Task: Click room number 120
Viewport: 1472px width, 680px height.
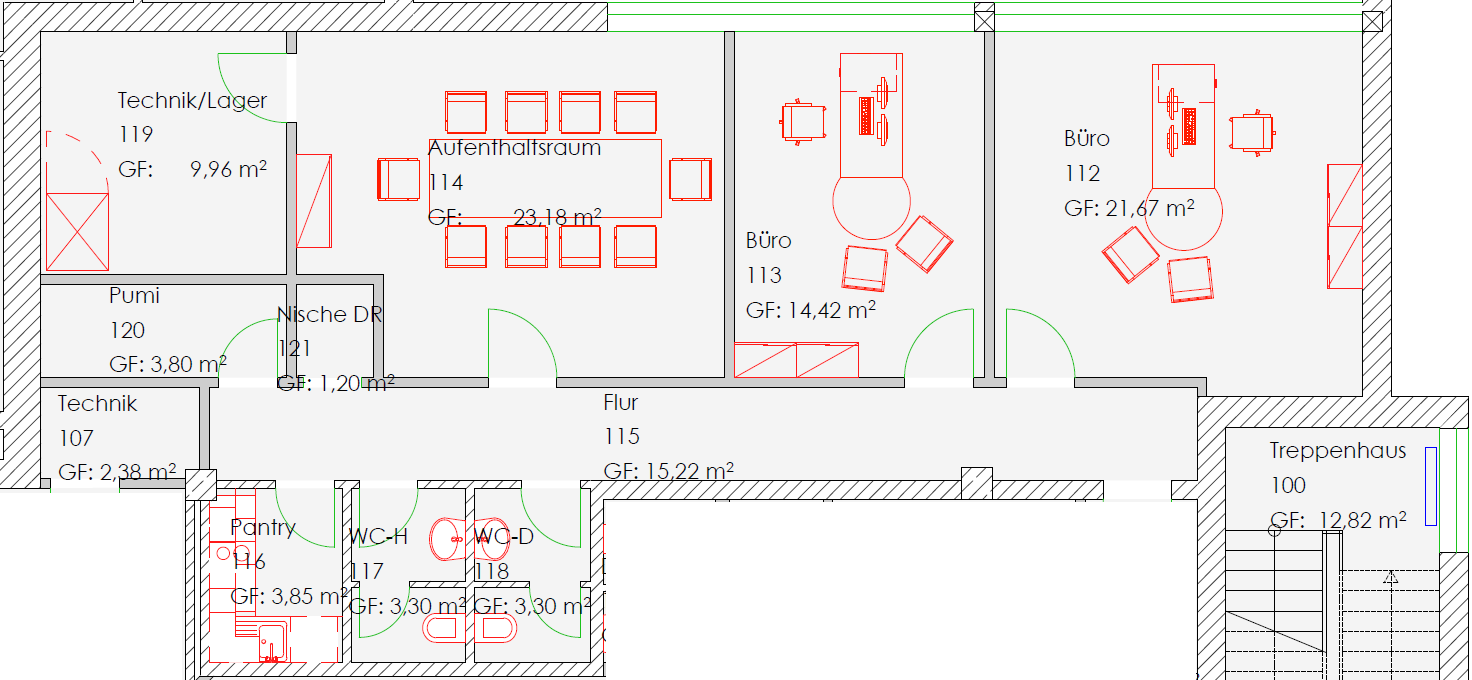Action: click(x=127, y=331)
